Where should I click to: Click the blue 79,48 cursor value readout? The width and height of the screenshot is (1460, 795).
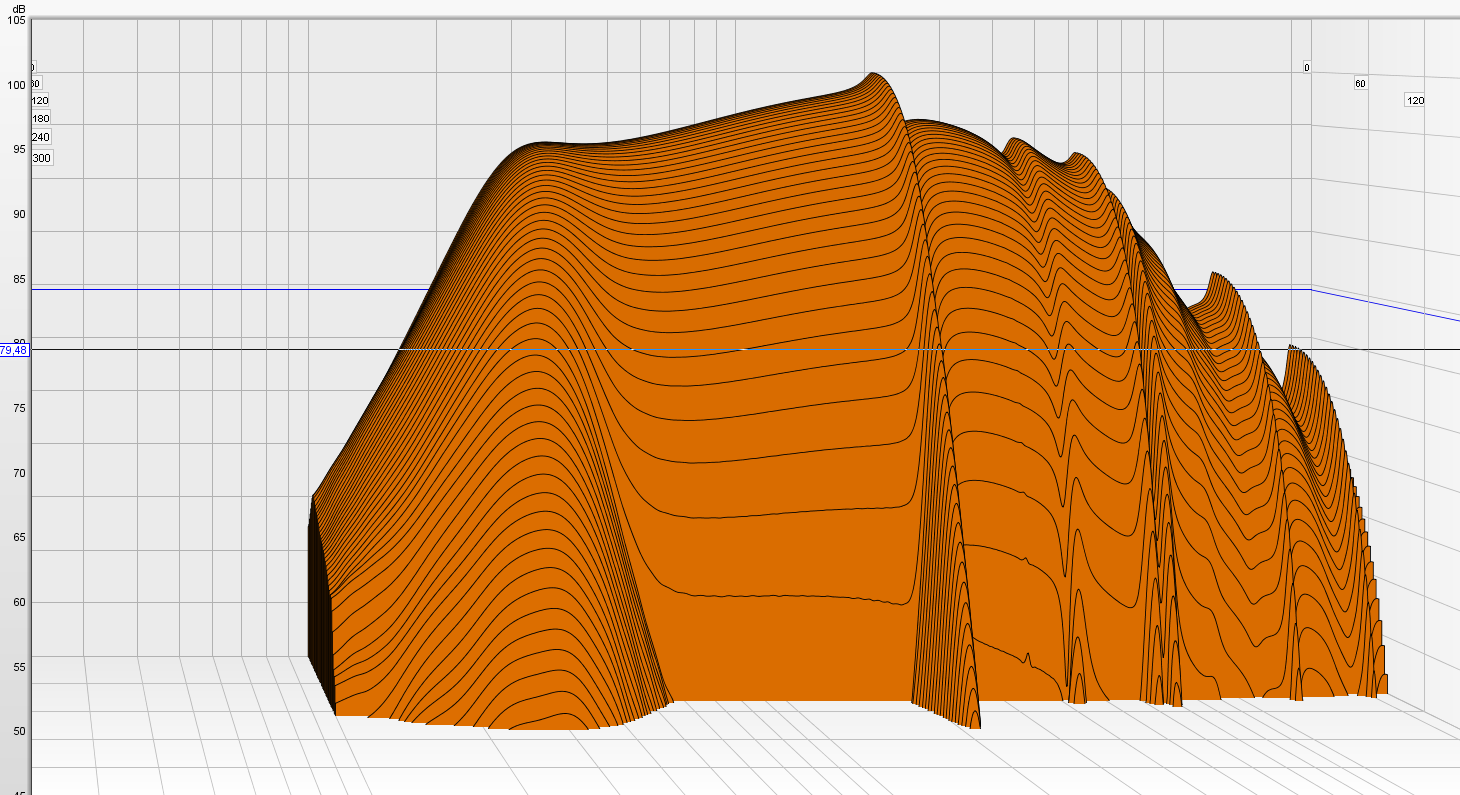(14, 350)
